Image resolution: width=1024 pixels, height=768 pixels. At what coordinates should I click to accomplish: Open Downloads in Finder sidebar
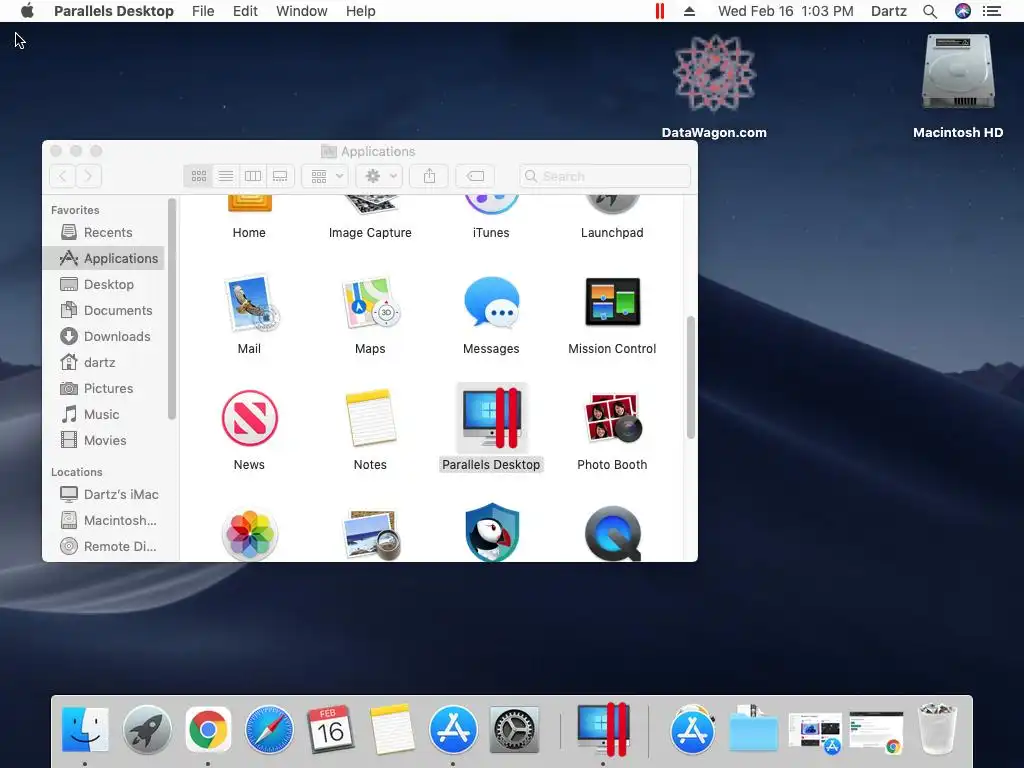(104, 336)
